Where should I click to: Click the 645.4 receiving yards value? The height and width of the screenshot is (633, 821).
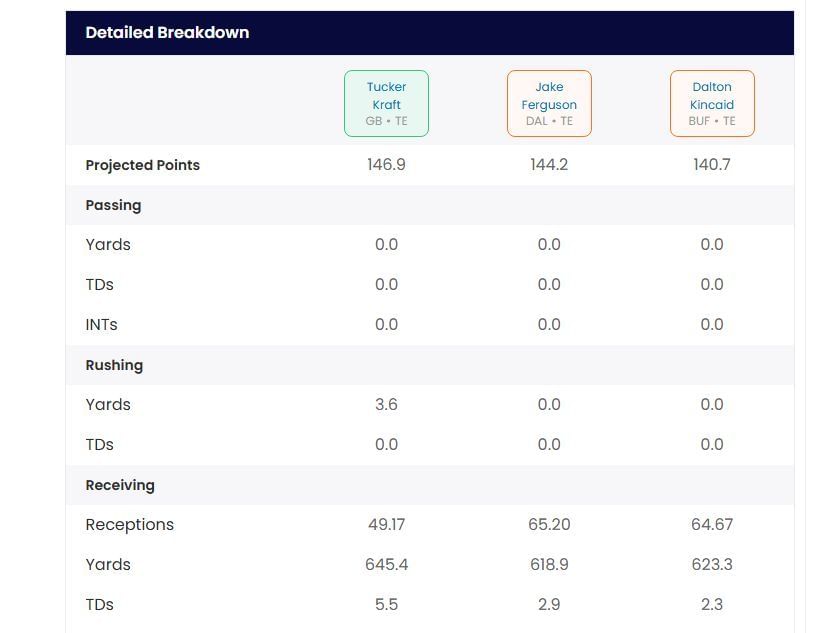tap(386, 565)
